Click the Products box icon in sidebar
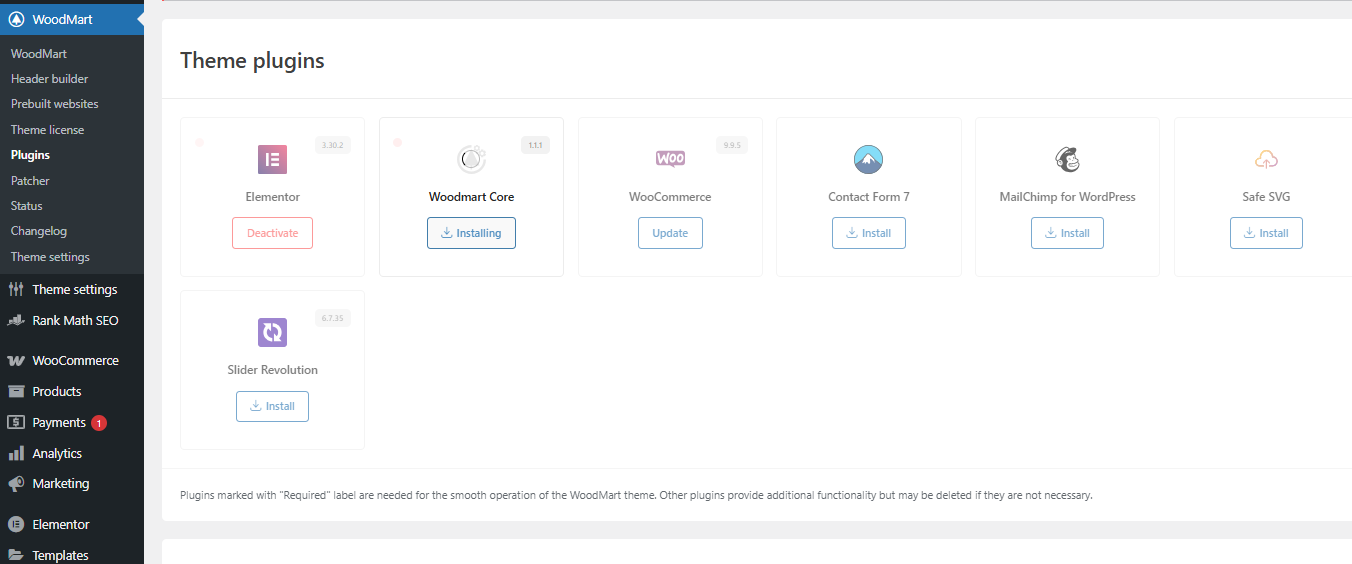The height and width of the screenshot is (564, 1352). click(x=16, y=391)
